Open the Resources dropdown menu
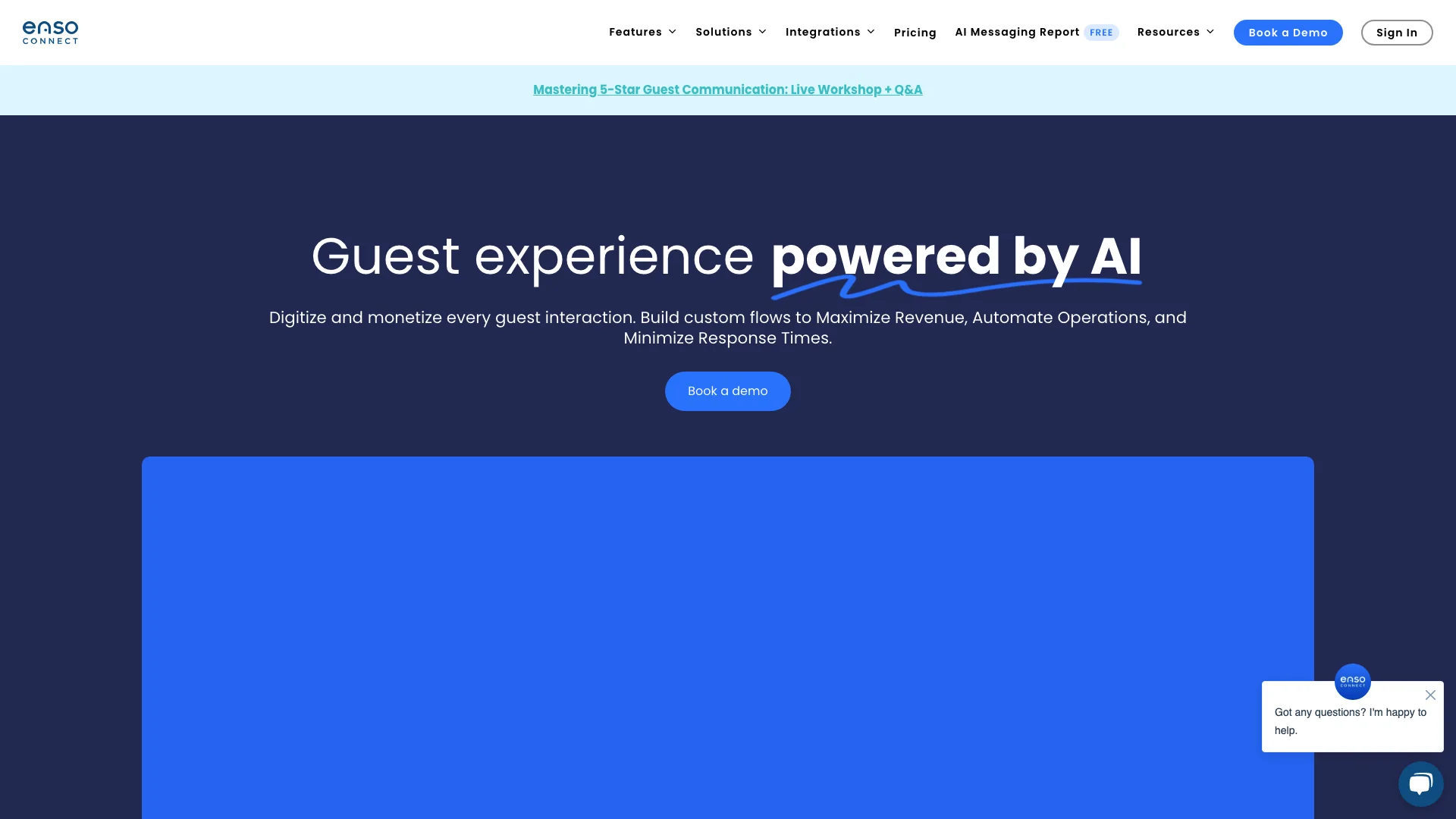 [x=1176, y=32]
